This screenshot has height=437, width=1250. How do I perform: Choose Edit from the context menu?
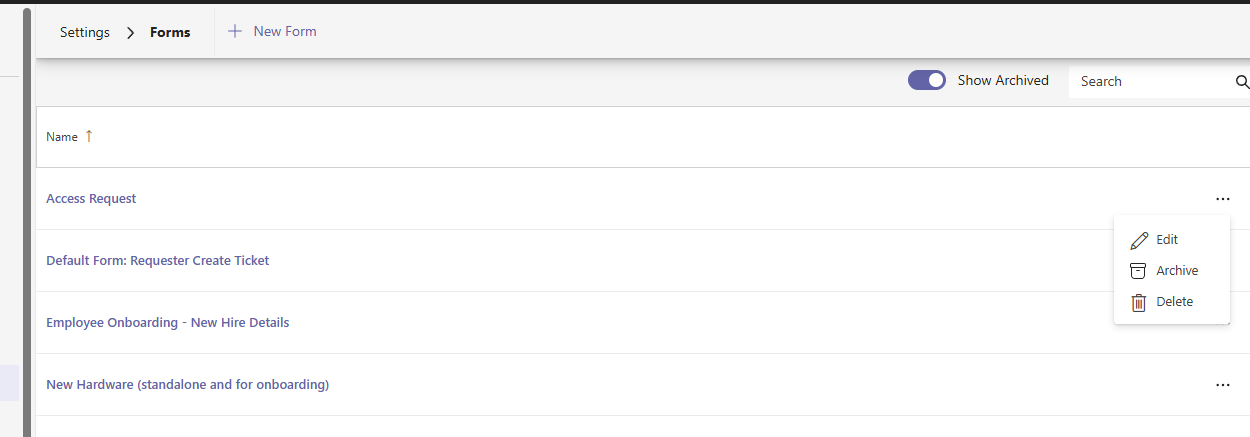1167,240
